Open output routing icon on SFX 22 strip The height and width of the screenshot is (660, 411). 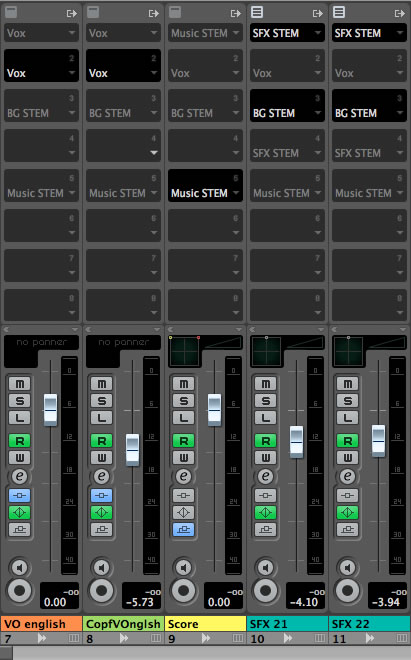pos(399,13)
